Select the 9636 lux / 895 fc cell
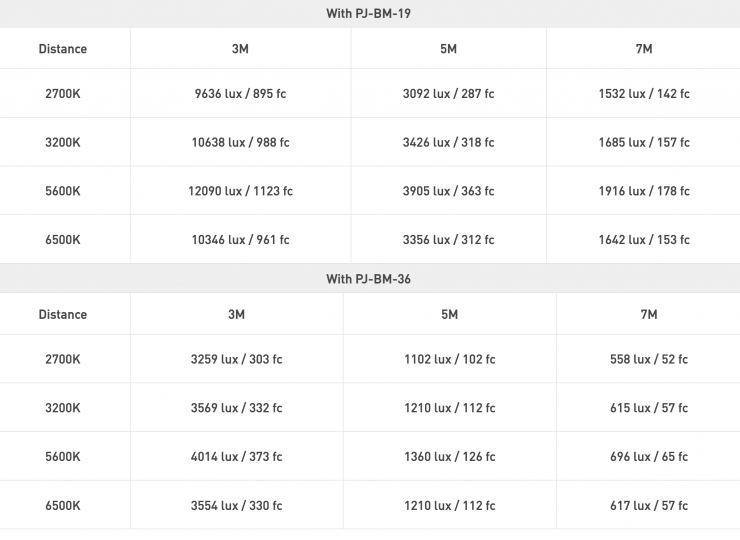 [x=241, y=94]
